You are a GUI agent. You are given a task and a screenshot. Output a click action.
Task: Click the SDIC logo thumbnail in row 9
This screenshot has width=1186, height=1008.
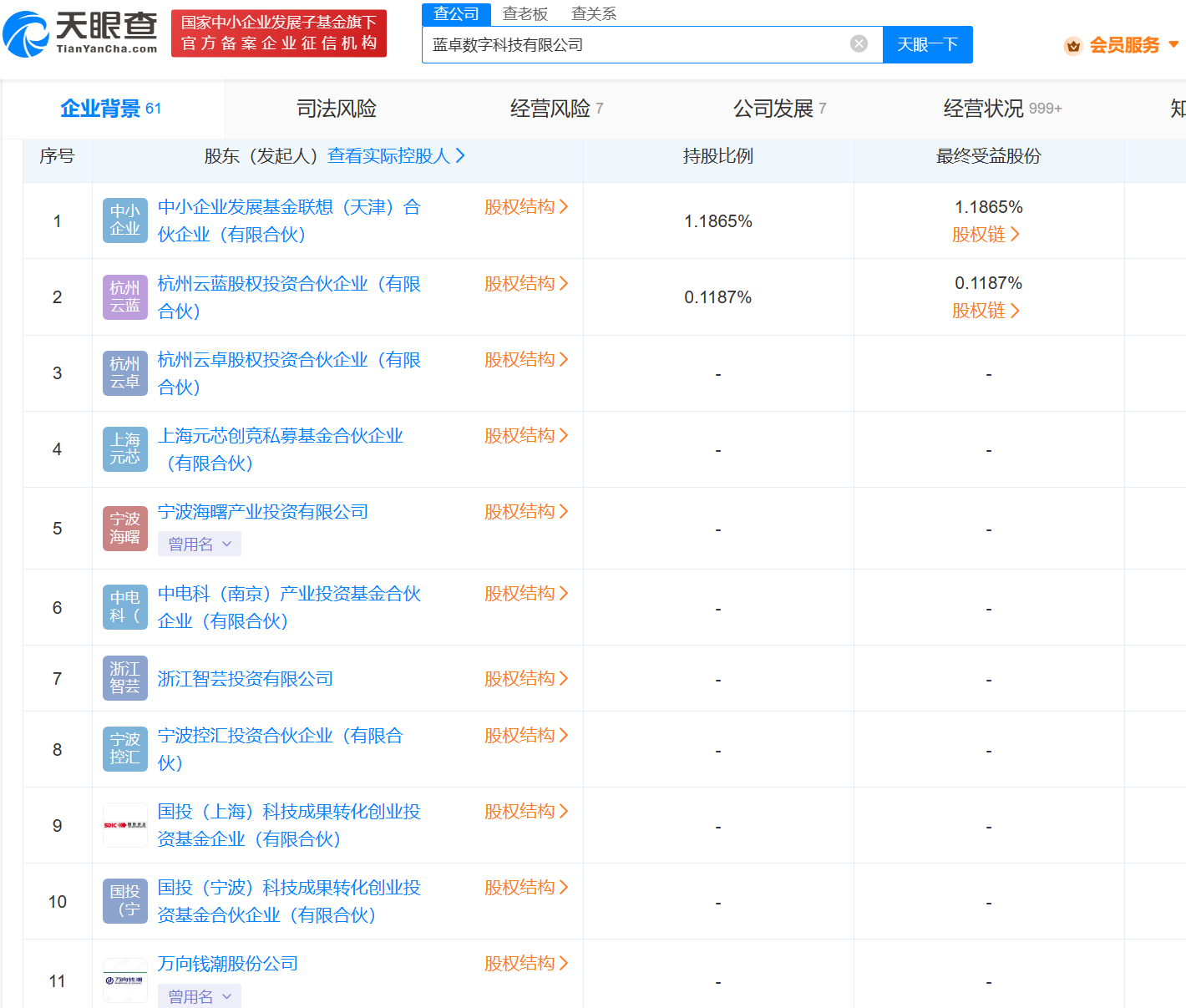[x=125, y=825]
